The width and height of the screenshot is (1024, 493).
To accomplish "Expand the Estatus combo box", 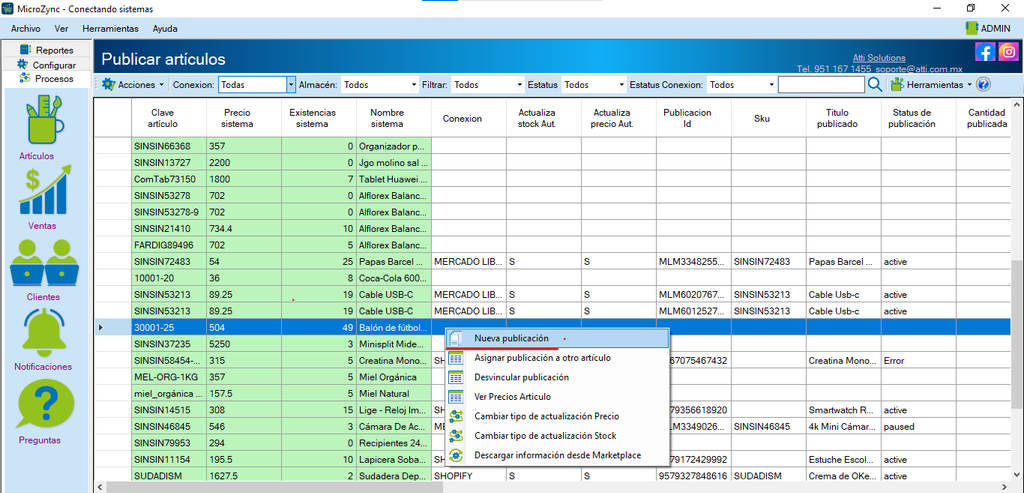I will [622, 85].
